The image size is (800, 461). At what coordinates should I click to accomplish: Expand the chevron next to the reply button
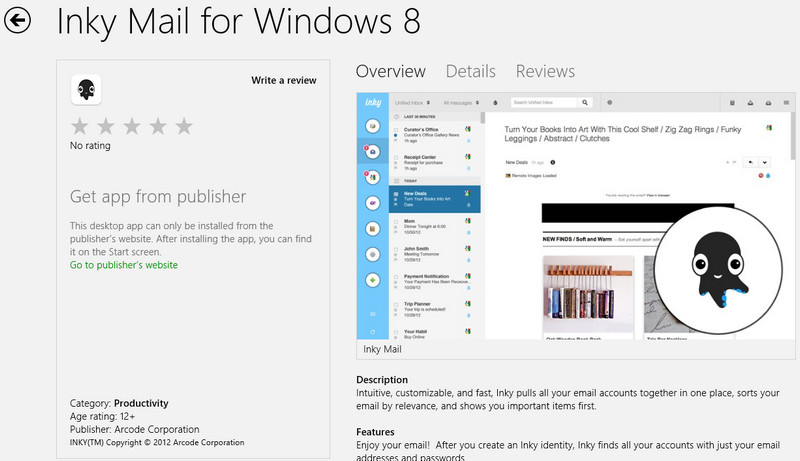pos(765,161)
